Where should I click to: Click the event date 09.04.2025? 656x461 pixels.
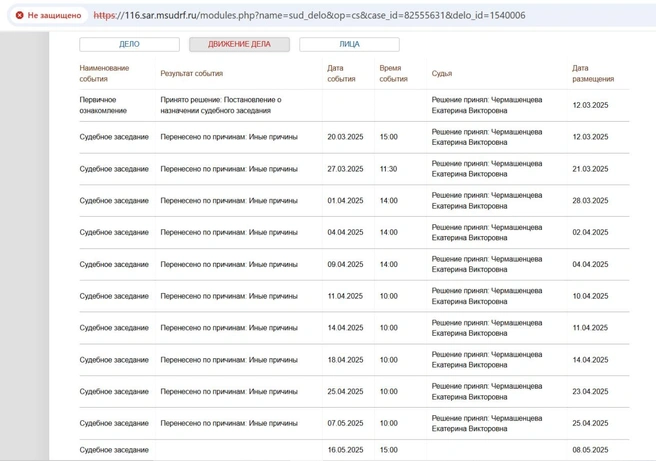point(345,264)
